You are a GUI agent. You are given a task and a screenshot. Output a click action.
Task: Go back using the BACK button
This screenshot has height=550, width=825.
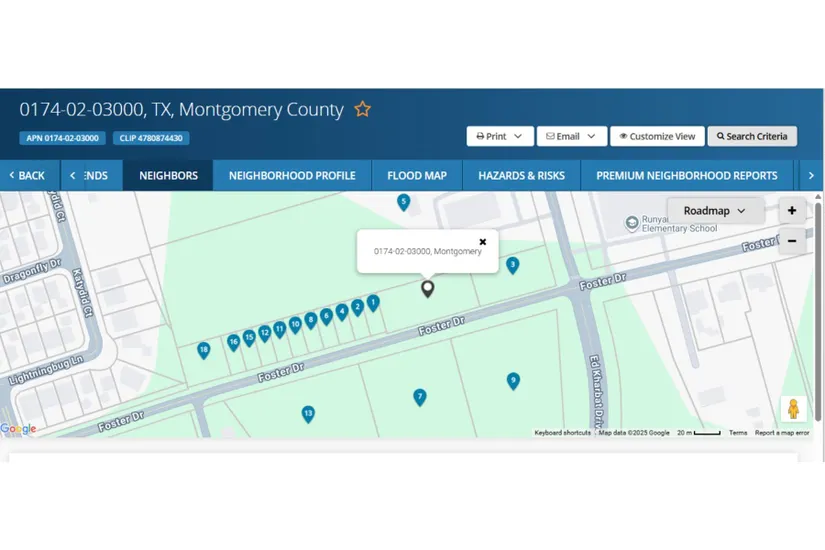coord(27,175)
